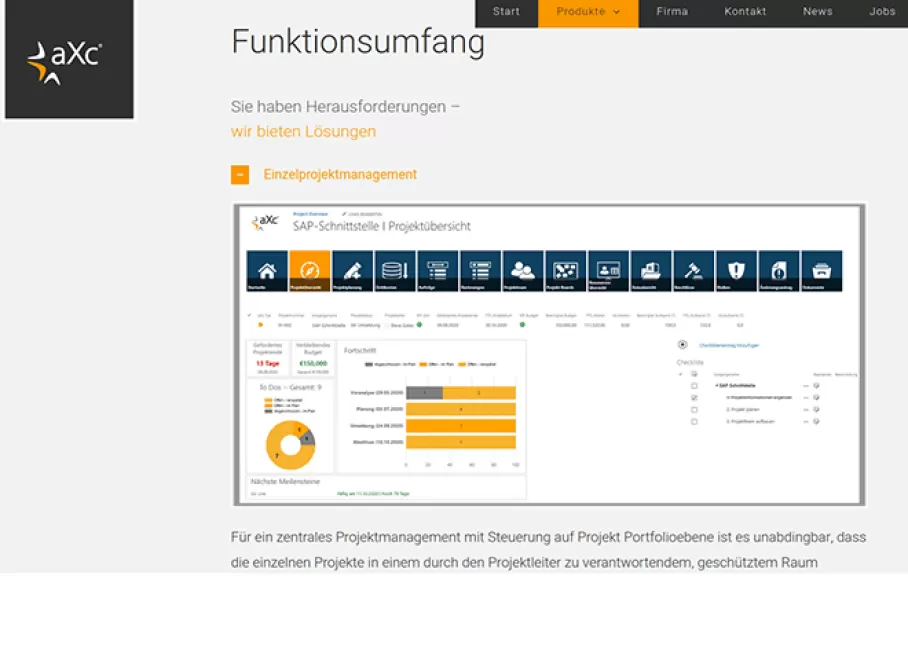The height and width of the screenshot is (660, 908).
Task: Click the aXc logo in the header
Action: click(69, 60)
